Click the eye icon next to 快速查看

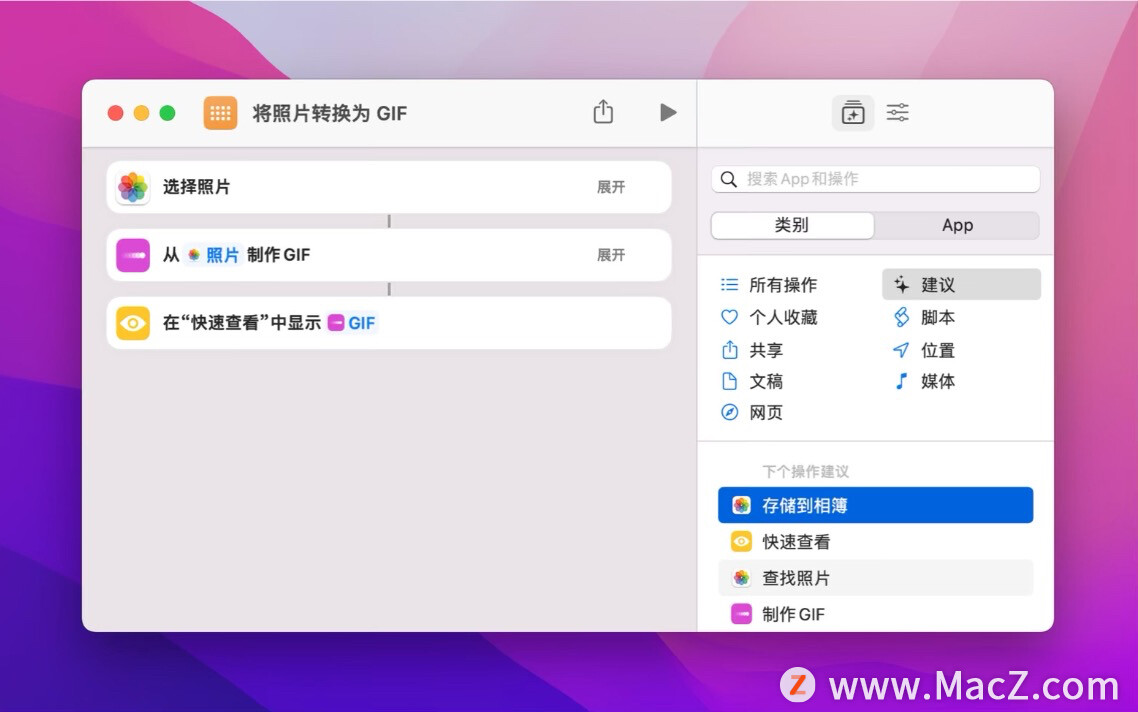[x=741, y=541]
